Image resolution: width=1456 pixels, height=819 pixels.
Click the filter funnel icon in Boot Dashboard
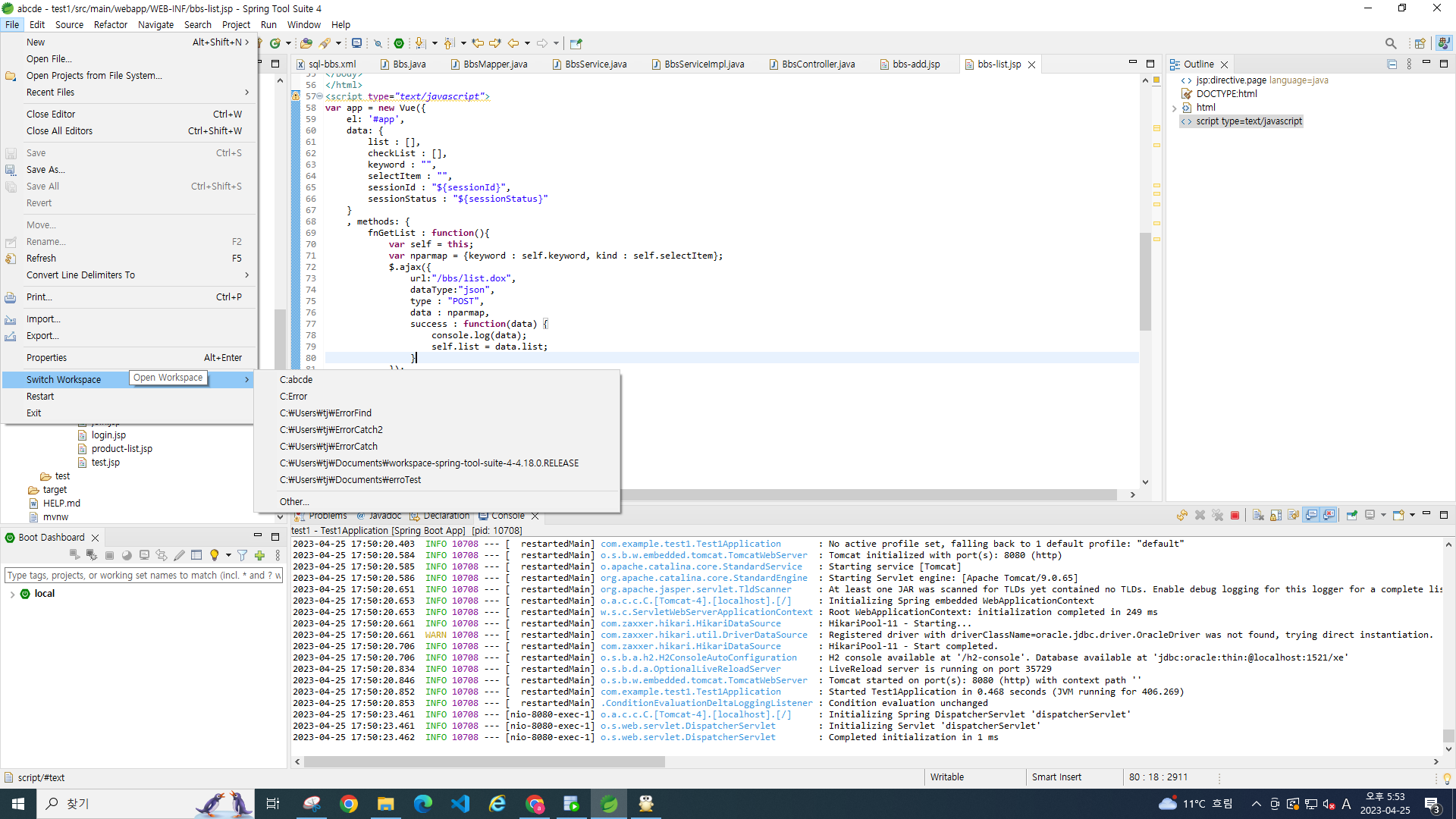242,556
